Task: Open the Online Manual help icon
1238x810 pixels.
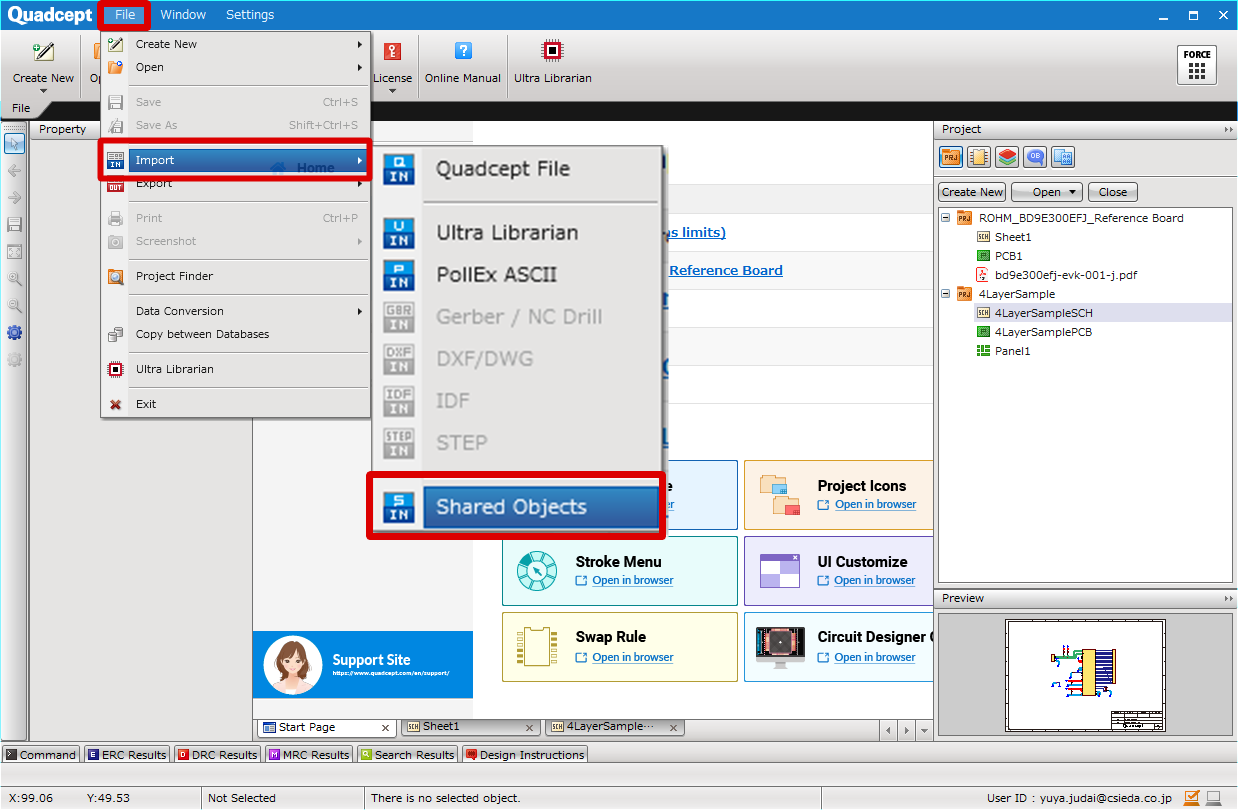Action: (x=462, y=52)
